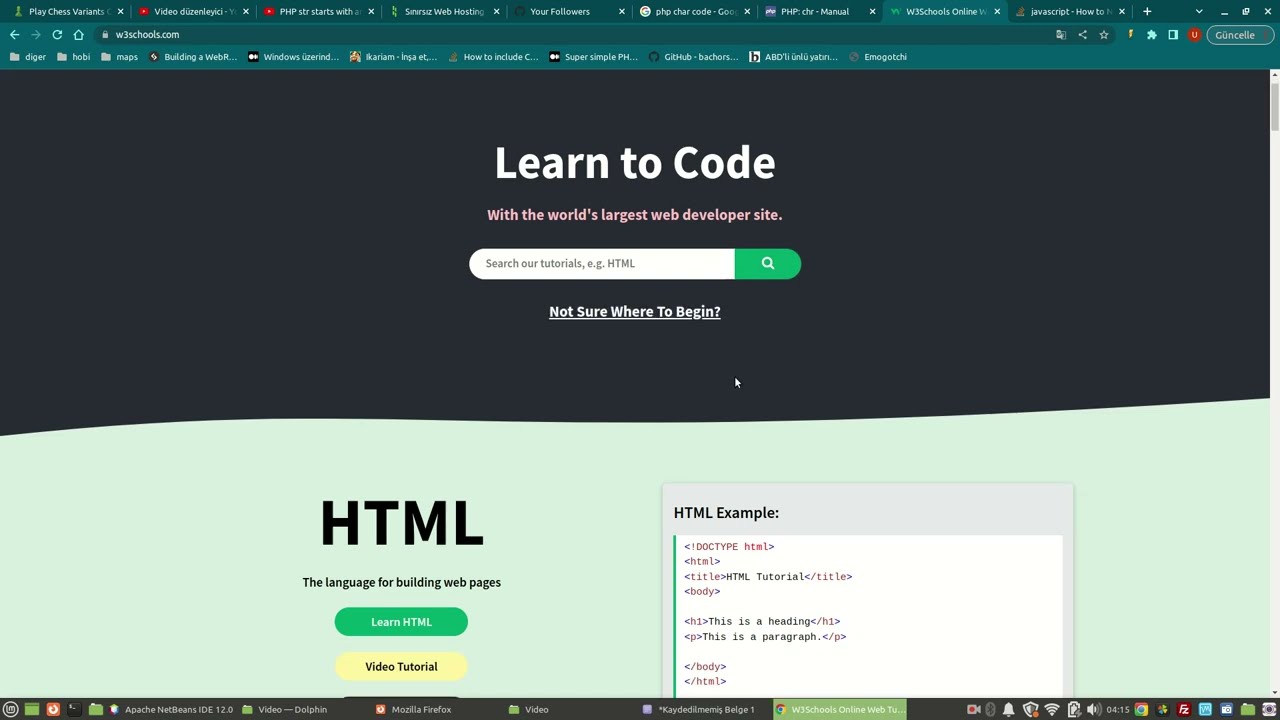
Task: Open the maps bookmarks folder
Action: click(119, 57)
